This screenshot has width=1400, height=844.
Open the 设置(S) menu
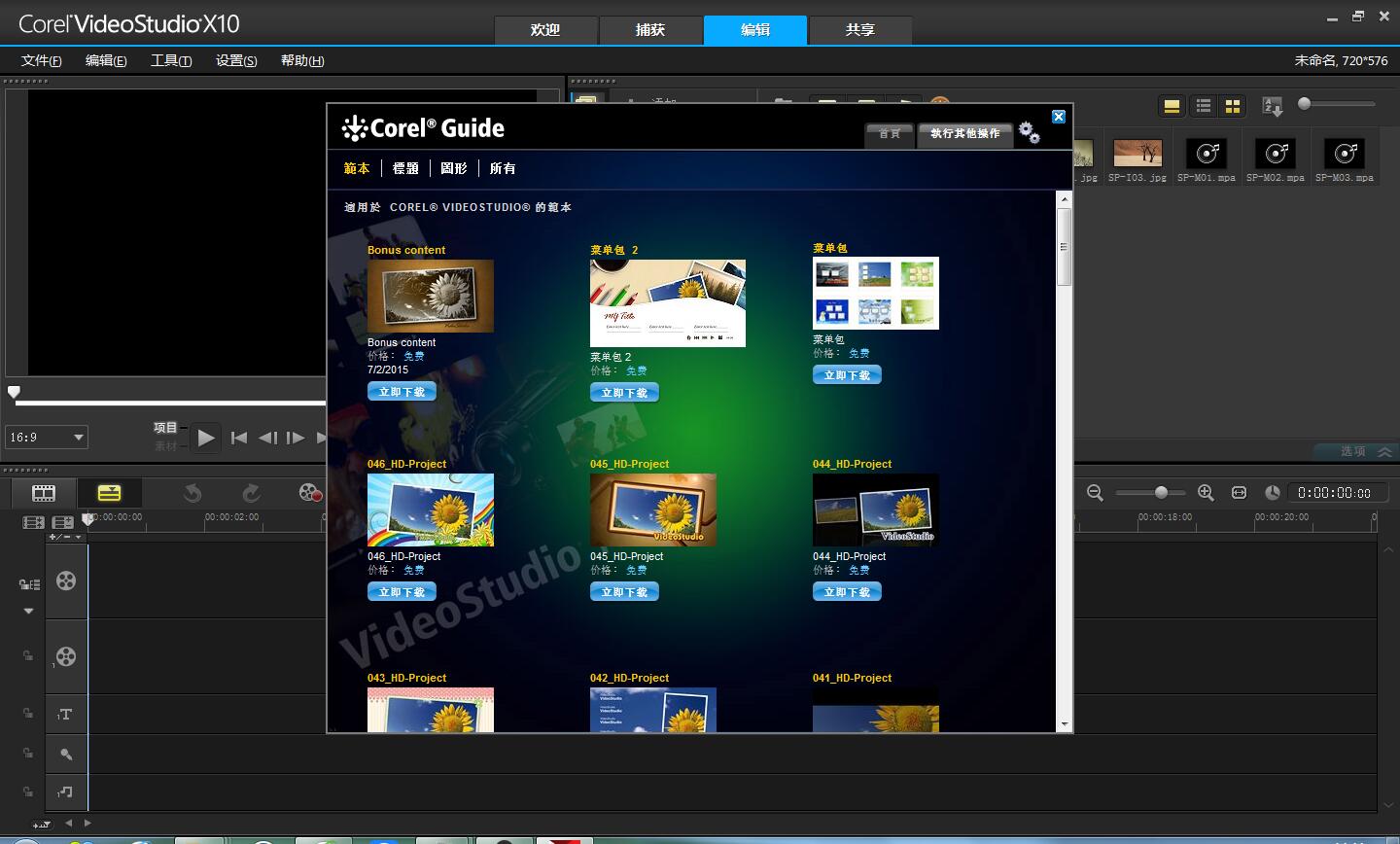[236, 60]
